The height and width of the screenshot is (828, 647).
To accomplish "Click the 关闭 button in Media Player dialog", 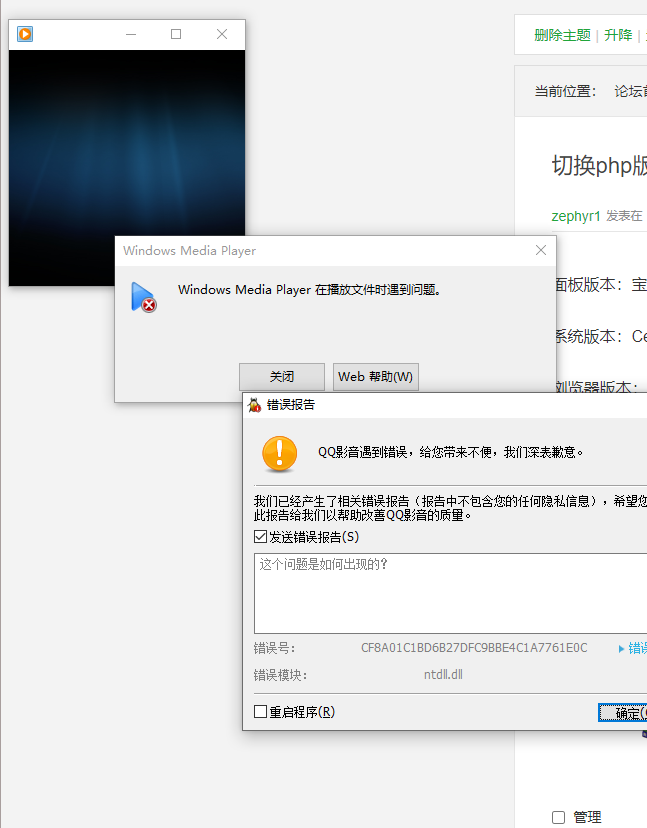I will 282,377.
